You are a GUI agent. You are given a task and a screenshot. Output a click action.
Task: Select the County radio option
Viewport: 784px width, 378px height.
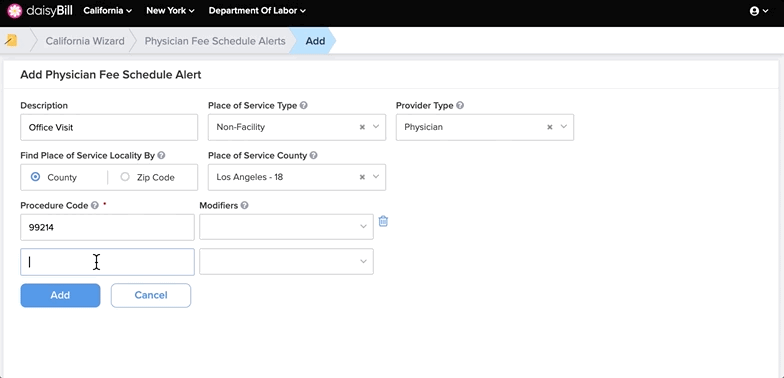(x=36, y=177)
